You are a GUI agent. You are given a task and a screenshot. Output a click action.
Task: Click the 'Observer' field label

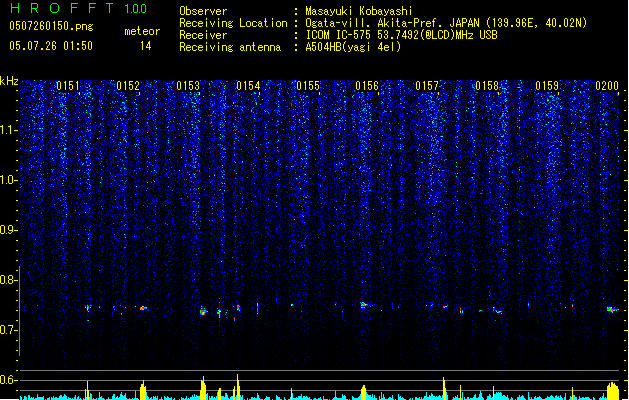point(203,11)
